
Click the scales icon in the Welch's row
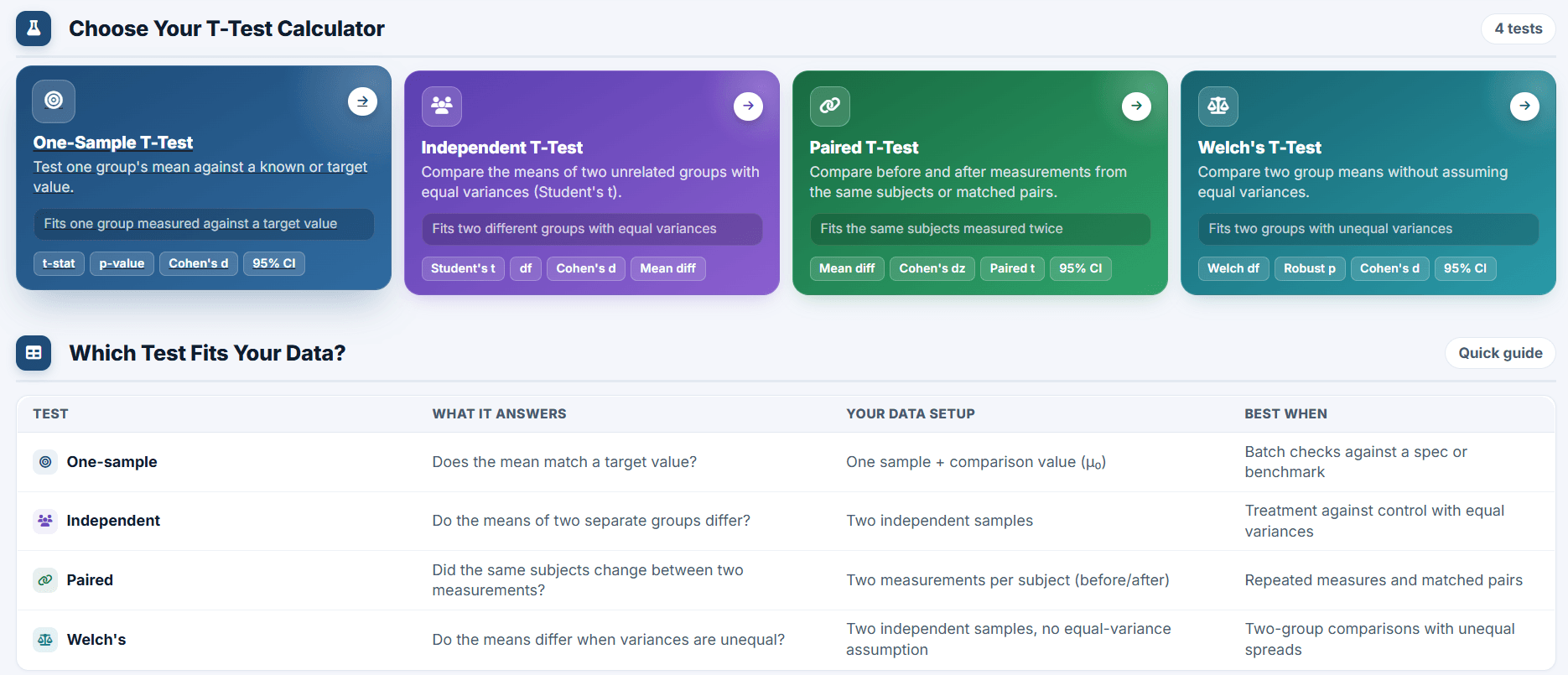point(45,640)
